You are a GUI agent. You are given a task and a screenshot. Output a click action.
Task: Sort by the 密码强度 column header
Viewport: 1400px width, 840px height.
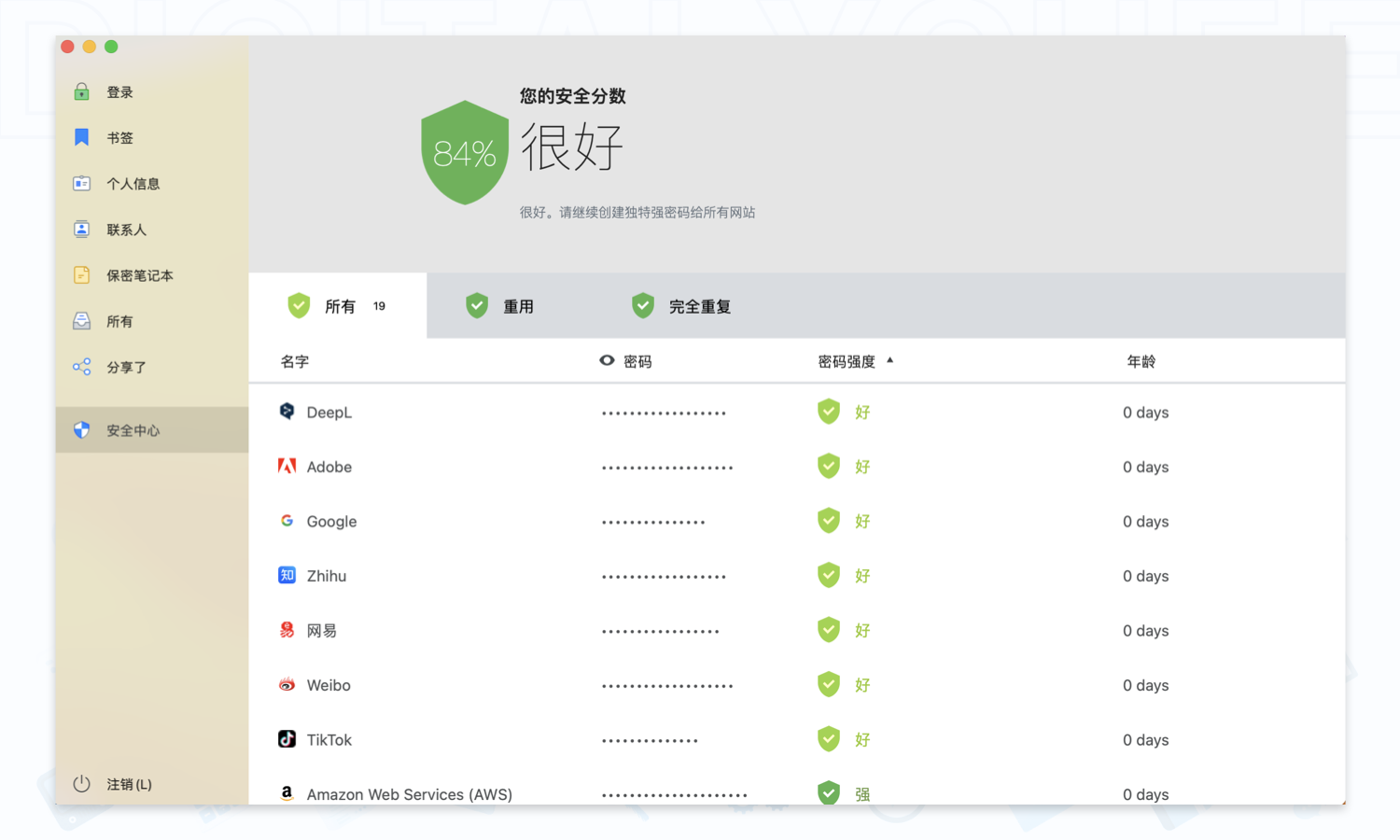pyautogui.click(x=847, y=361)
